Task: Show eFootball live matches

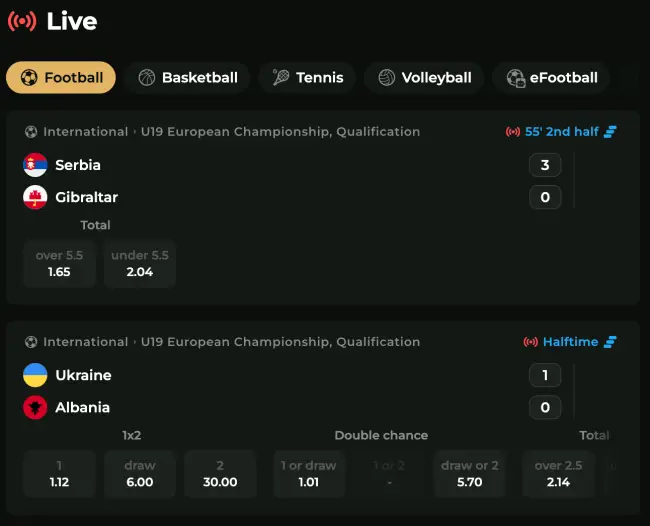Action: [551, 77]
